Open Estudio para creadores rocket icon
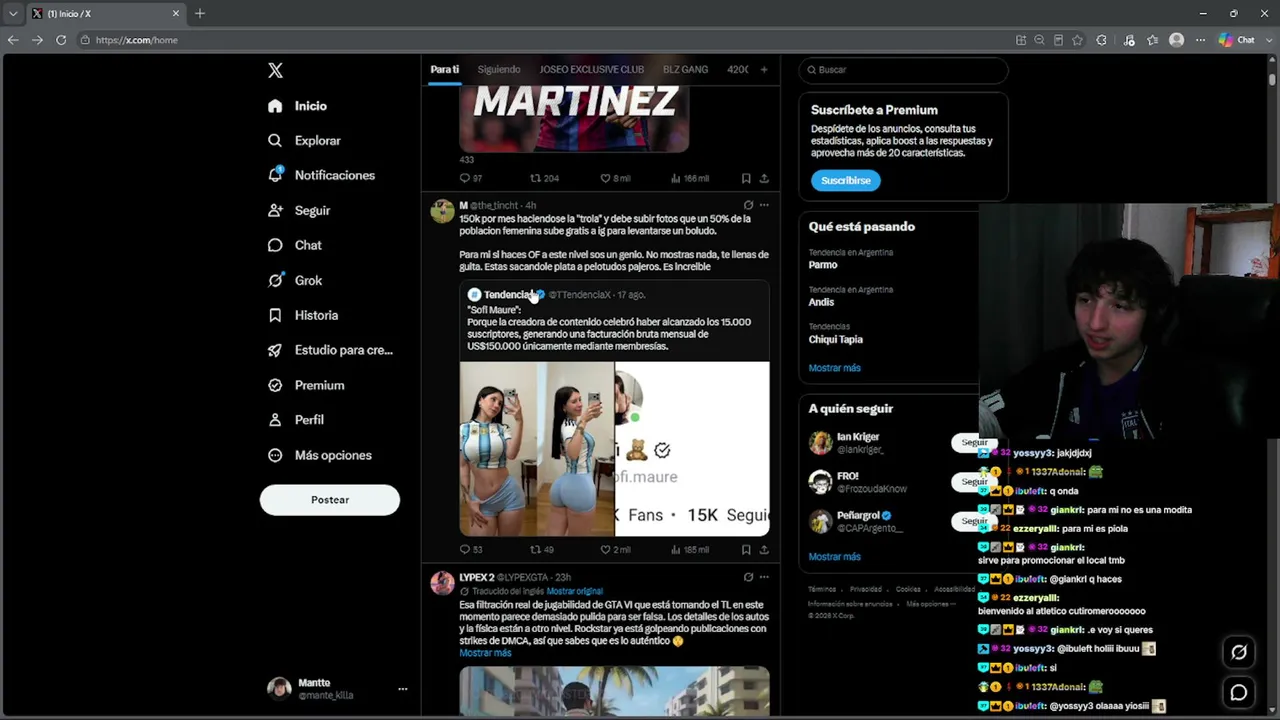 pyautogui.click(x=275, y=350)
